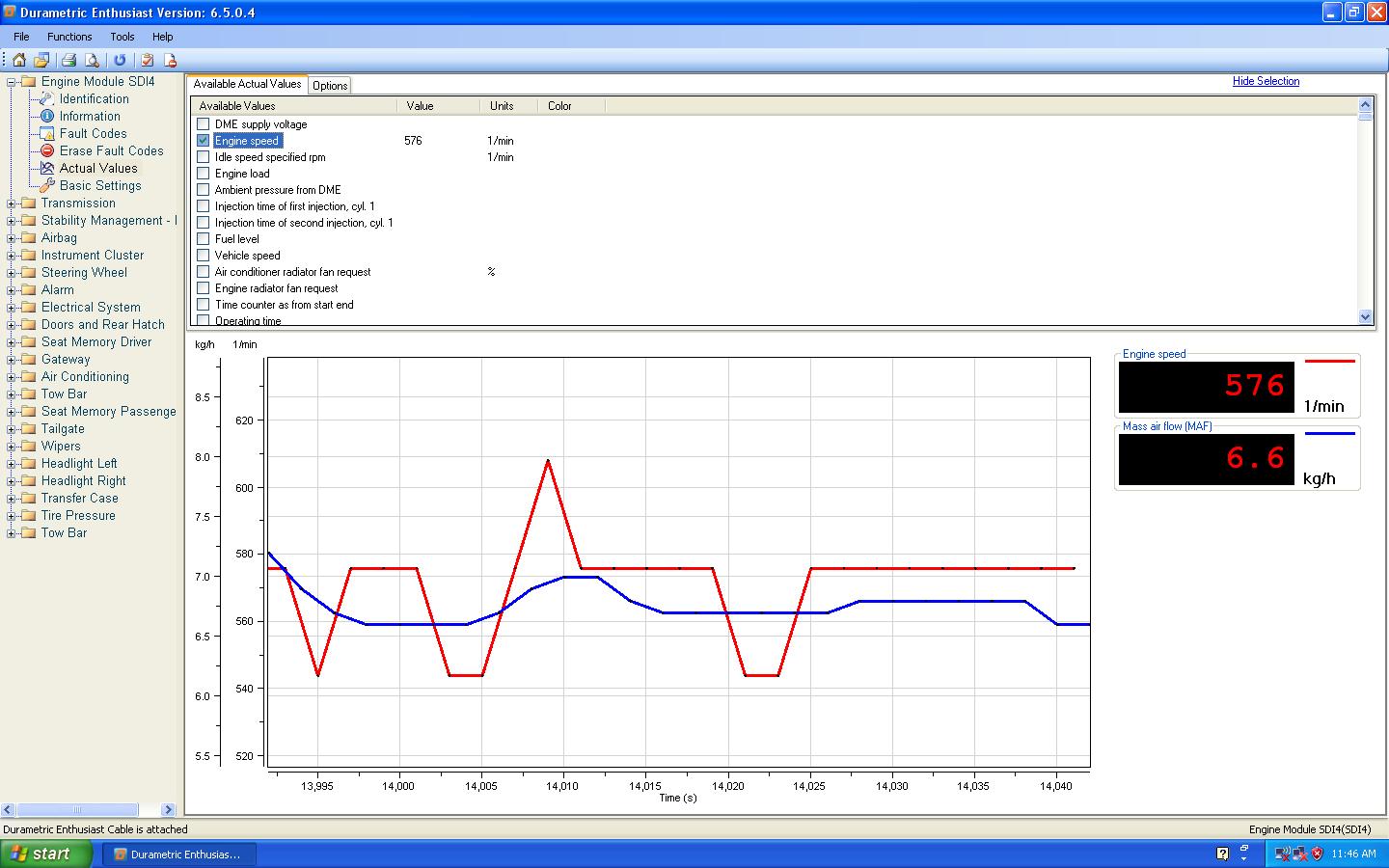Switch to the Options tab

click(x=330, y=86)
